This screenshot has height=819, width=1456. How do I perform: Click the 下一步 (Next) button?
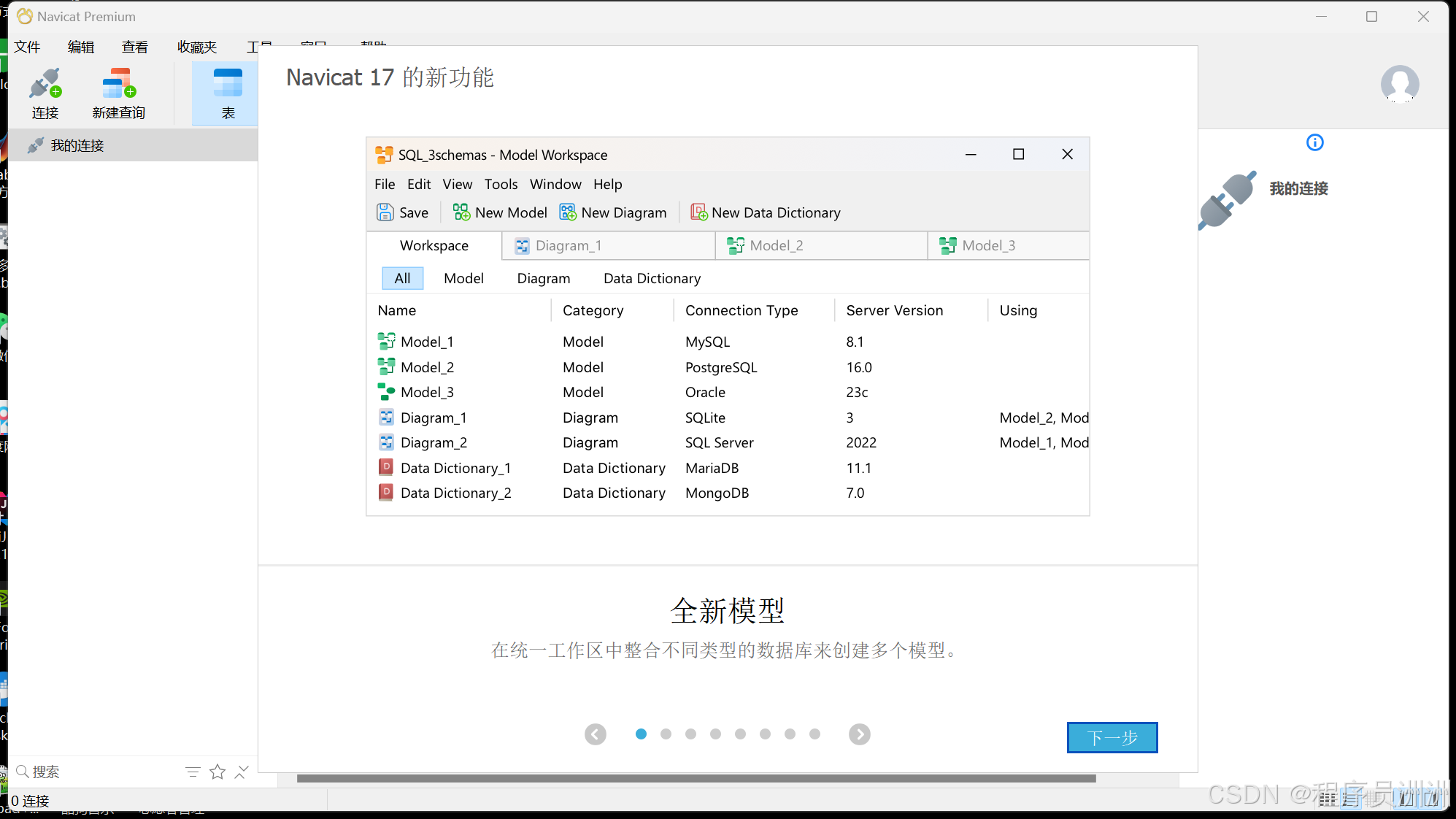(x=1112, y=737)
